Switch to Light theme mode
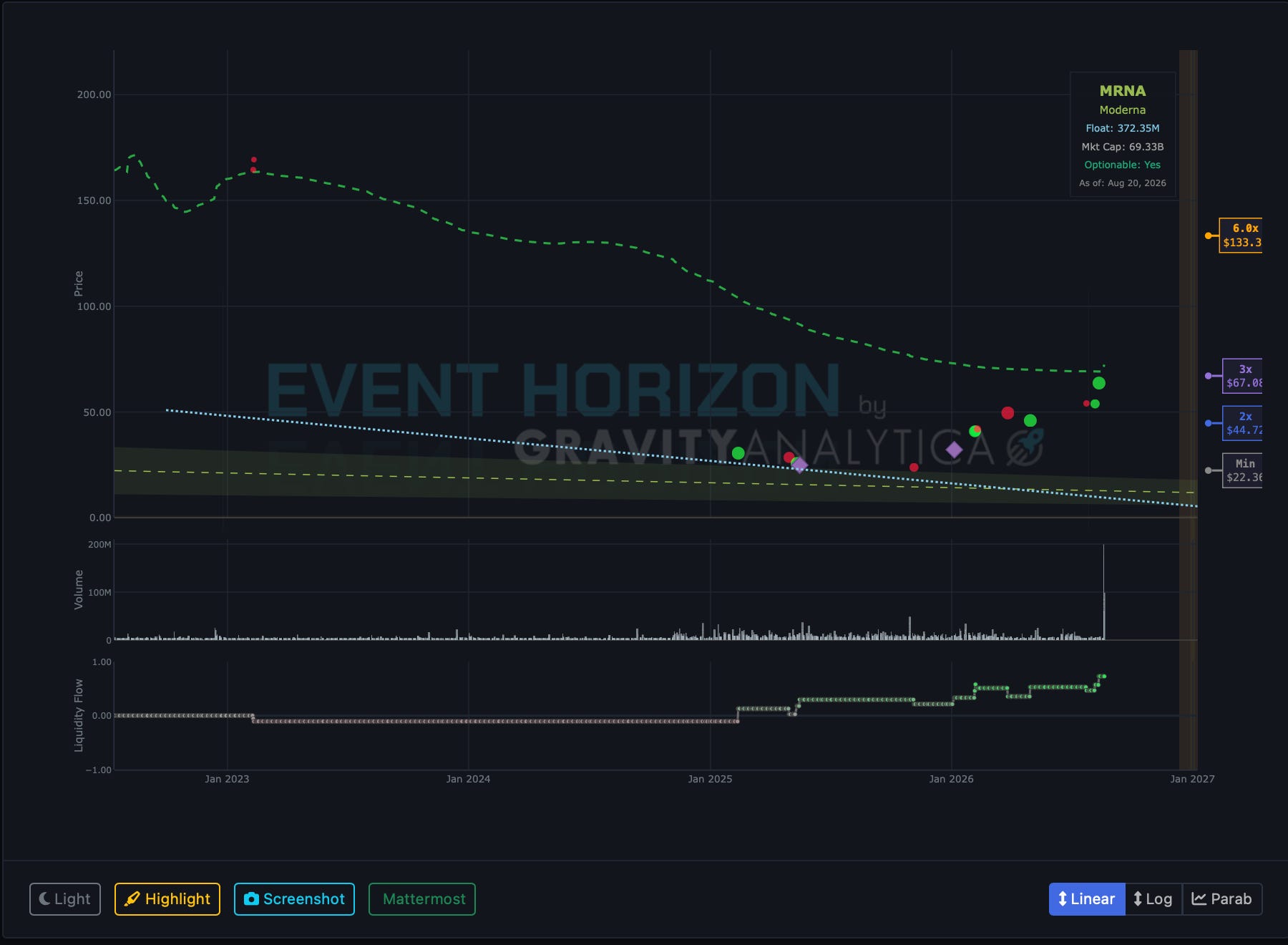Image resolution: width=1288 pixels, height=945 pixels. [65, 898]
